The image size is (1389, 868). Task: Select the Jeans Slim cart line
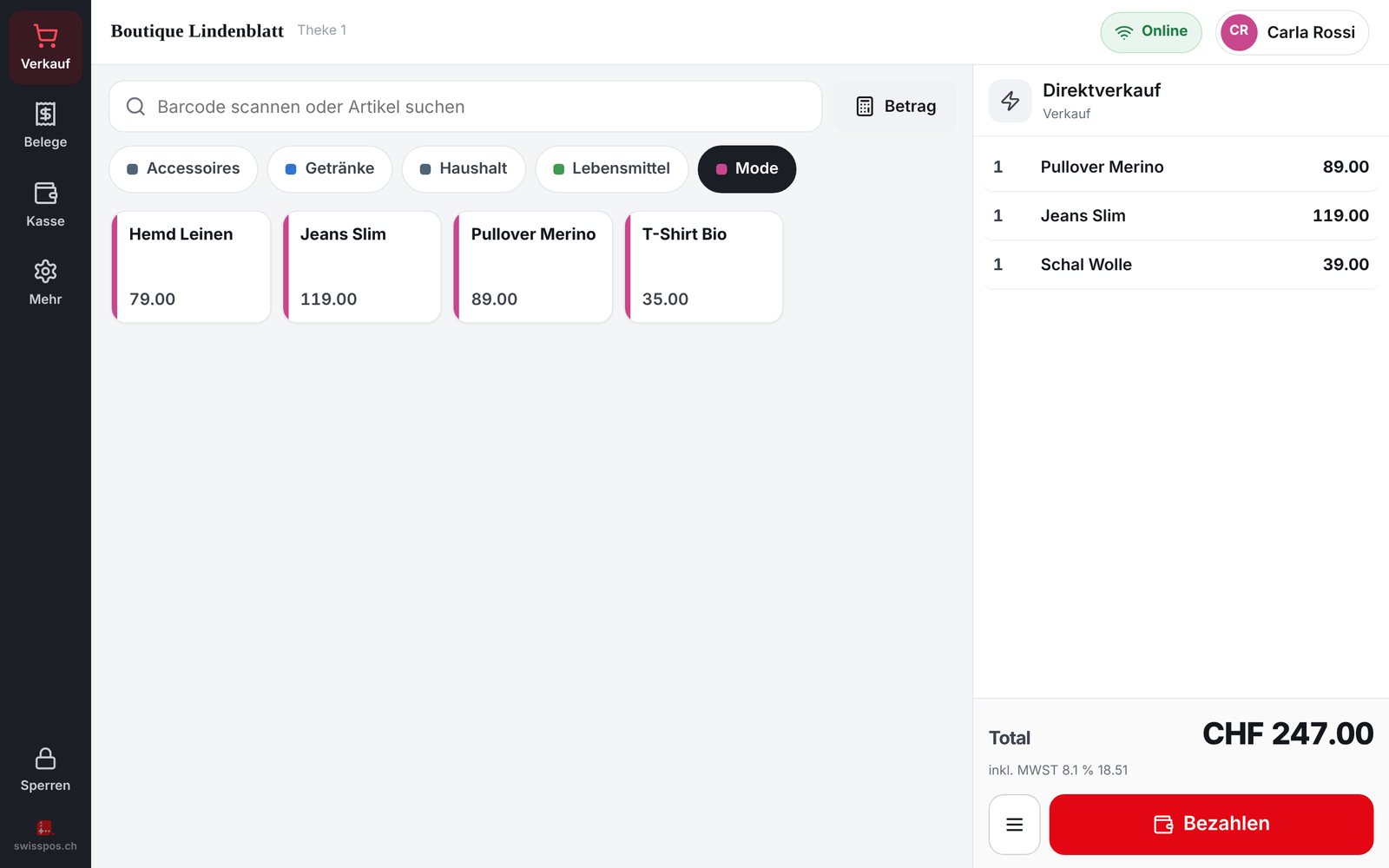pyautogui.click(x=1181, y=215)
